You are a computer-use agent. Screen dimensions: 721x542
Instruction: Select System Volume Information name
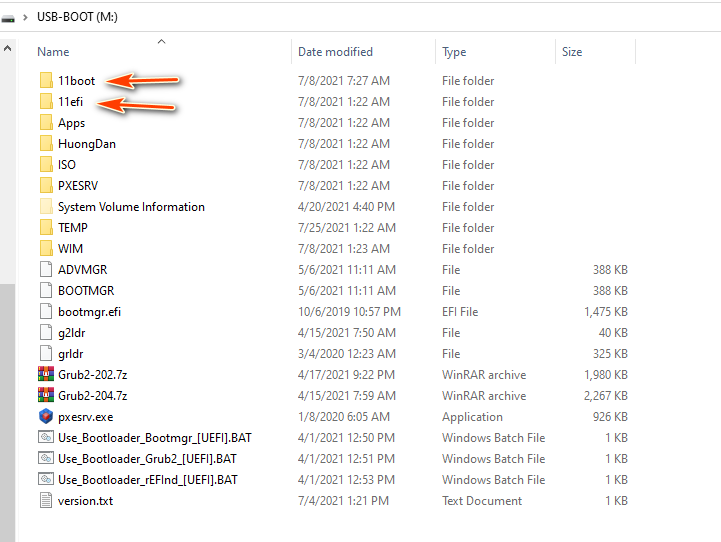pyautogui.click(x=131, y=207)
